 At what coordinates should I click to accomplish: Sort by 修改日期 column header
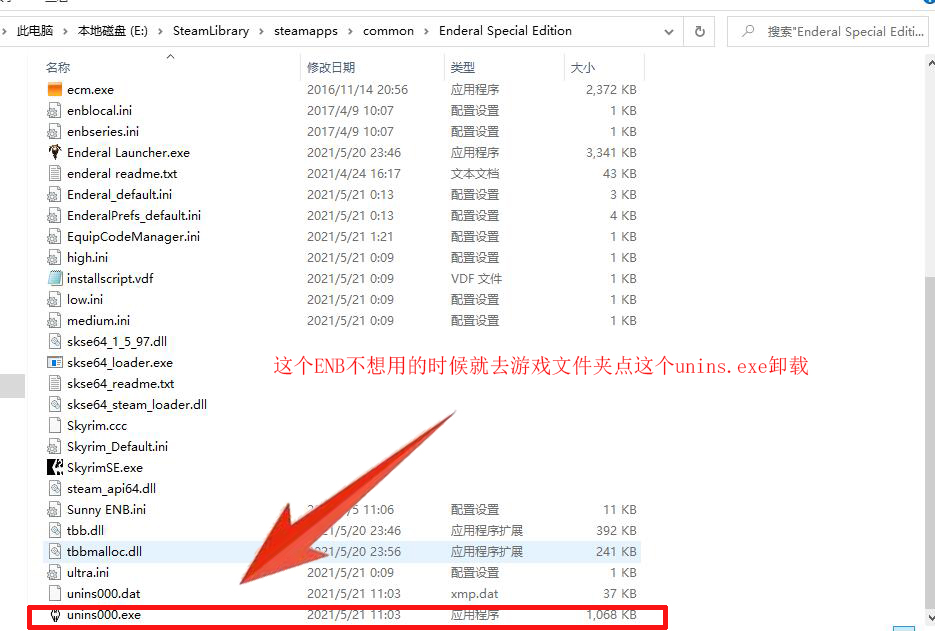331,67
